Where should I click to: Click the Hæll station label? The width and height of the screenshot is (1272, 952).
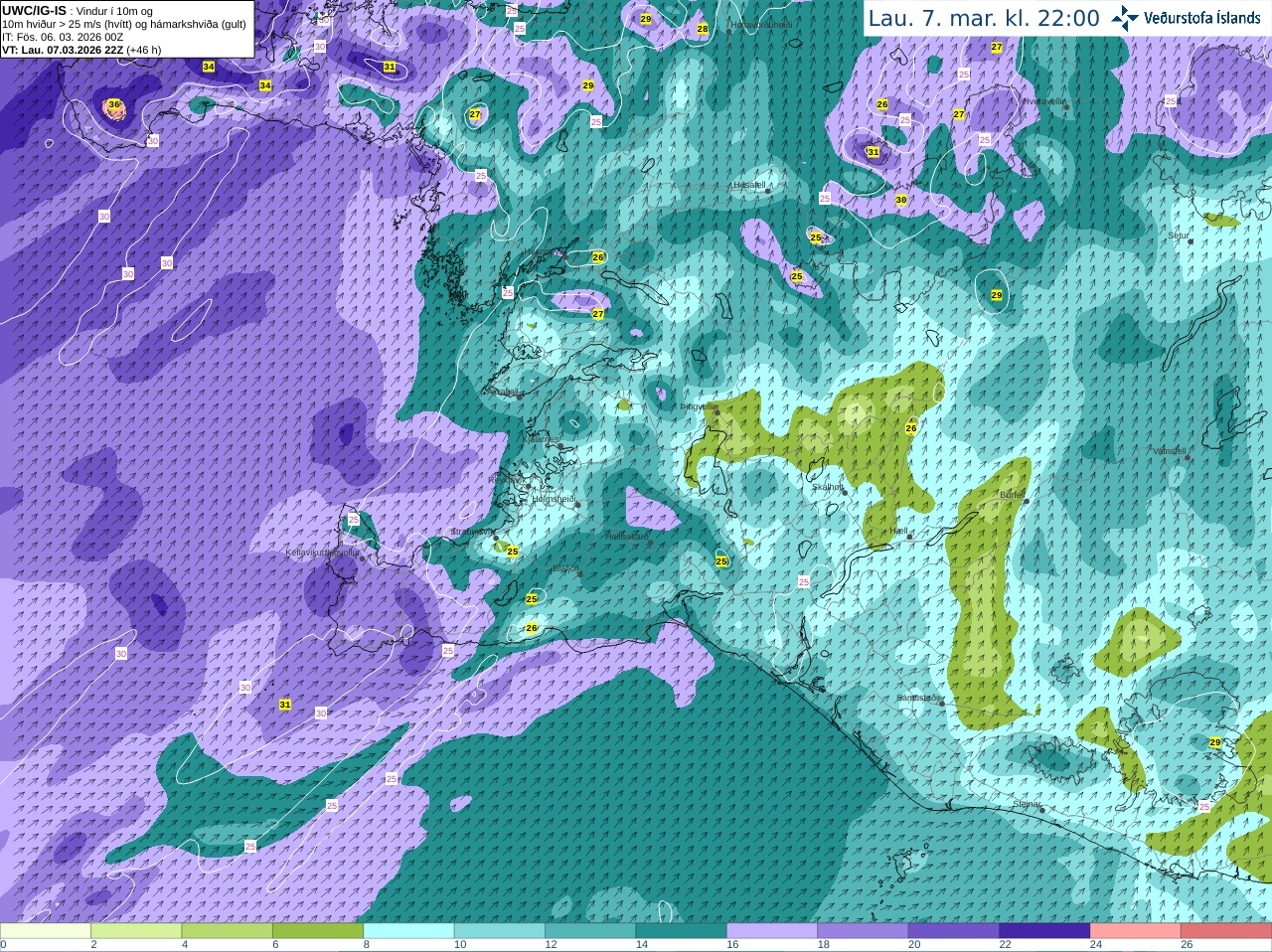coord(899,532)
